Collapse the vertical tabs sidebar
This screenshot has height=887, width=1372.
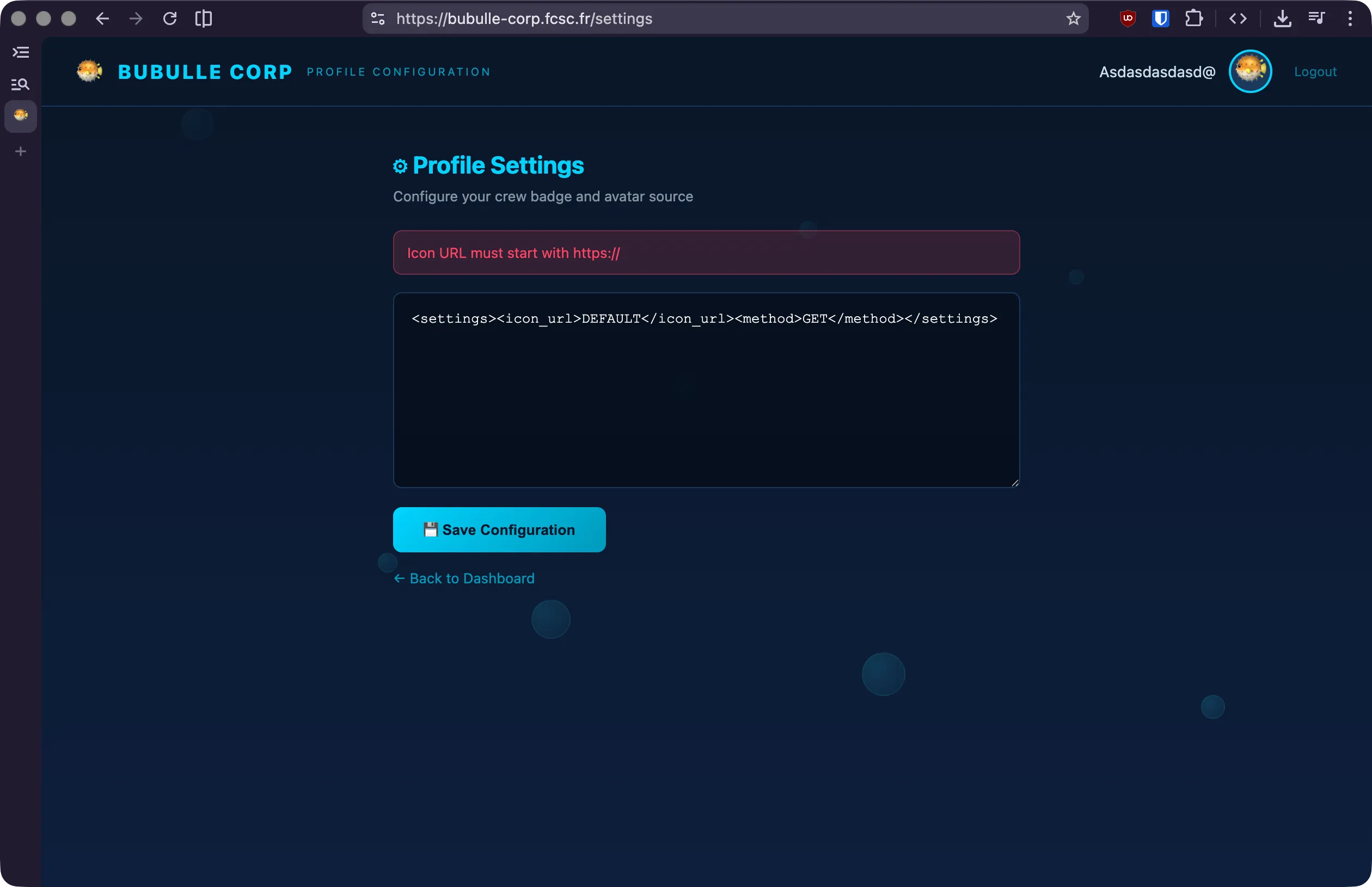click(x=21, y=52)
